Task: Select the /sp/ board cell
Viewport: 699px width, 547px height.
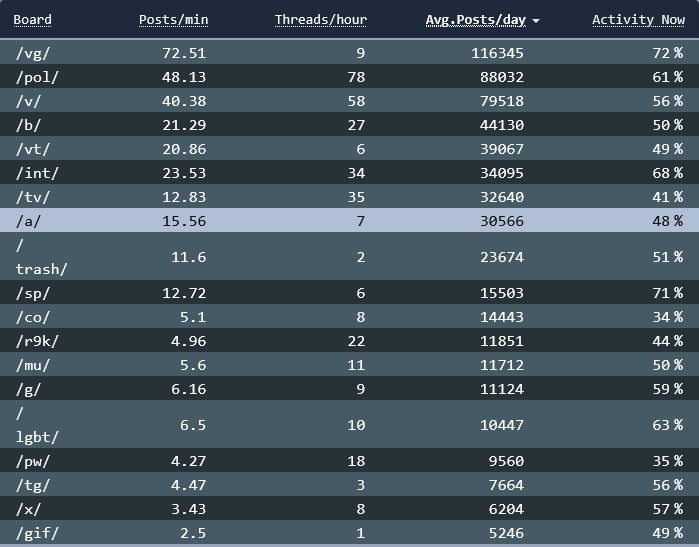Action: (x=33, y=293)
